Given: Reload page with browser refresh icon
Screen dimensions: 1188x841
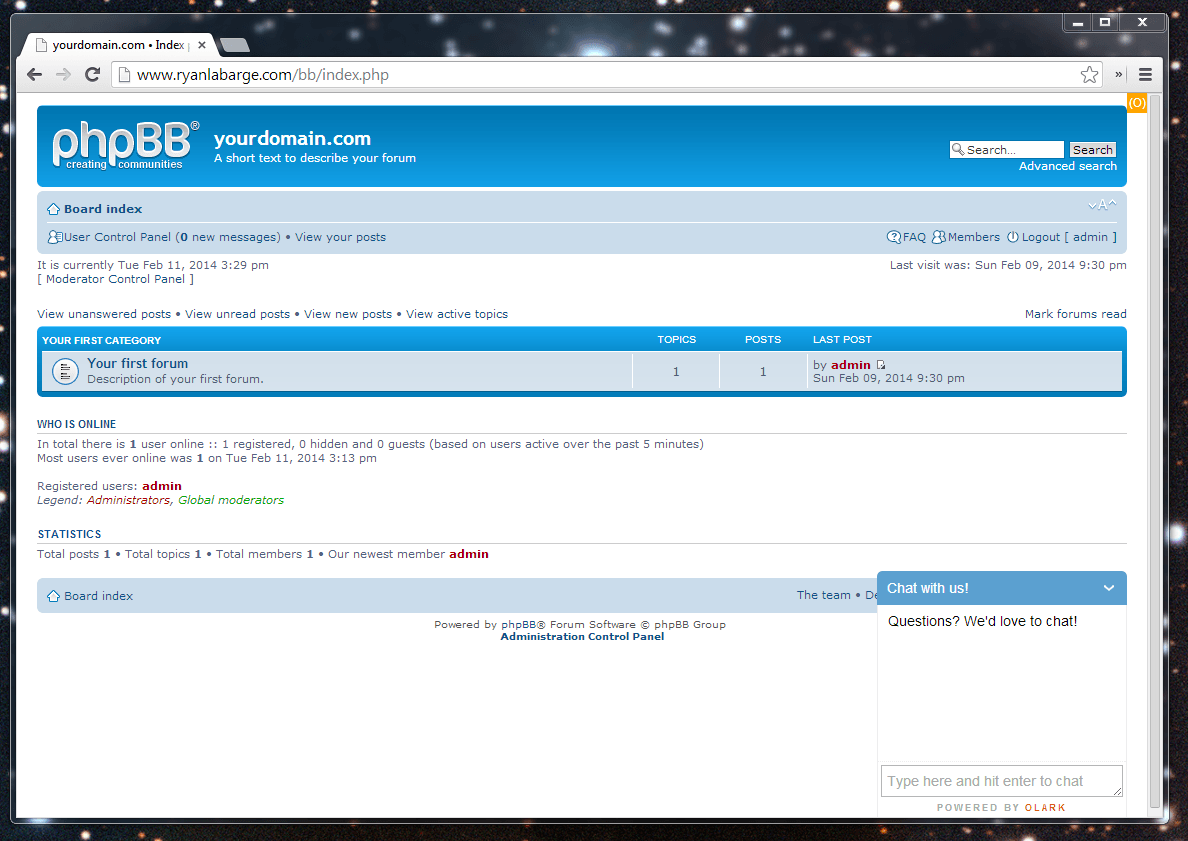Looking at the screenshot, I should [92, 75].
